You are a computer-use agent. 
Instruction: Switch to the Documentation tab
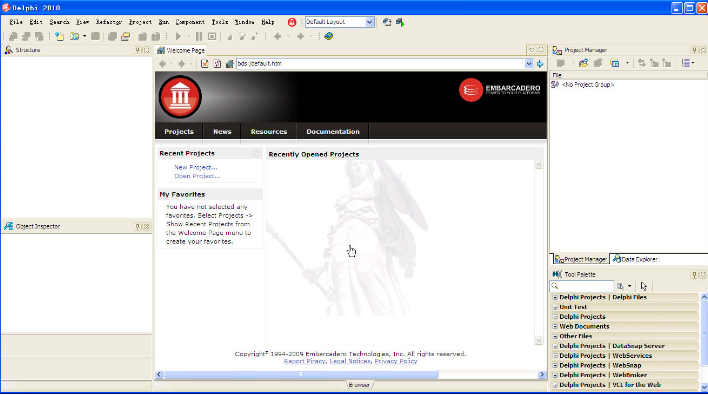coord(333,131)
